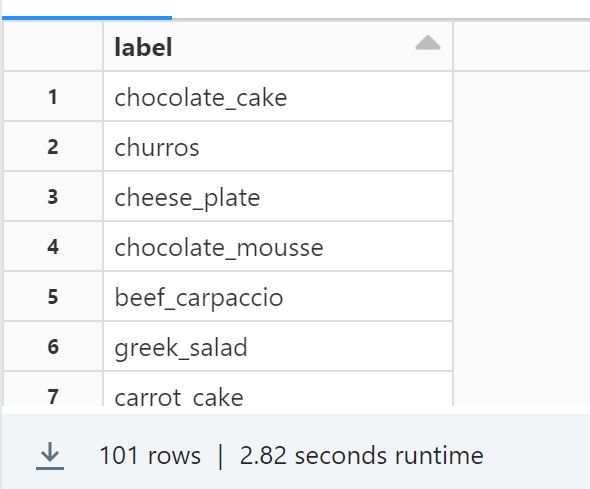Sort by the label column arrow
Image resolution: width=590 pixels, height=489 pixels.
click(428, 43)
